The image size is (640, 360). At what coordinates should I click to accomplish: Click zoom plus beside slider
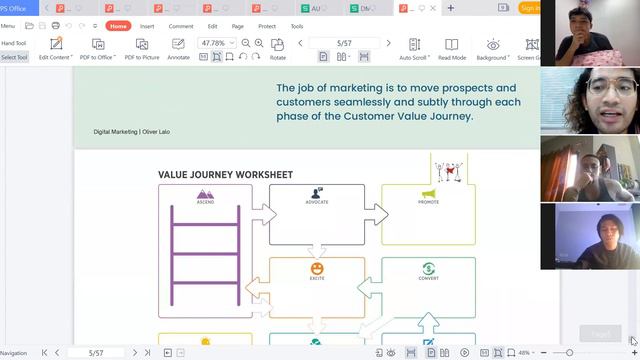[x=634, y=352]
